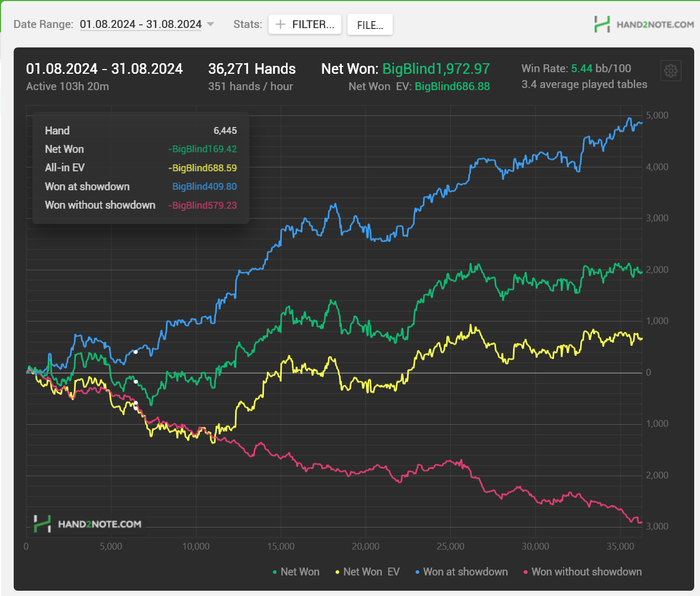This screenshot has width=700, height=596.
Task: Click the Stats FILTER... button
Action: (x=305, y=24)
